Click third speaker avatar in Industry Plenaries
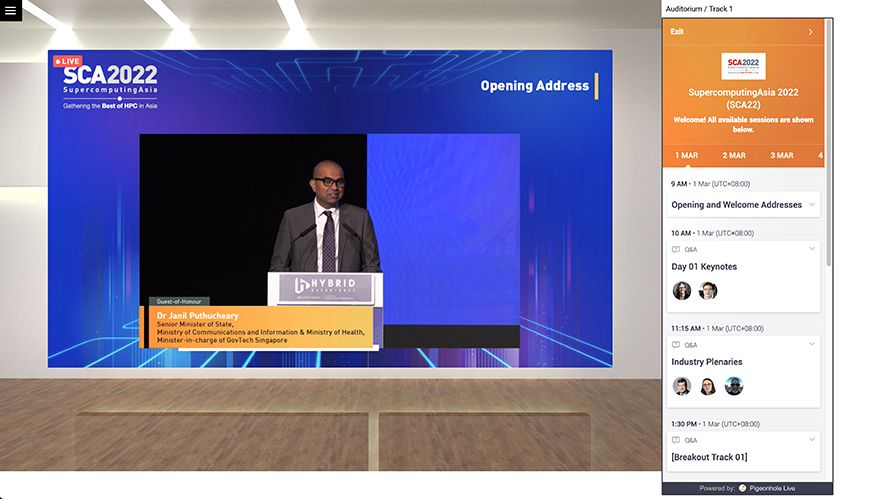The height and width of the screenshot is (500, 882). tap(734, 386)
